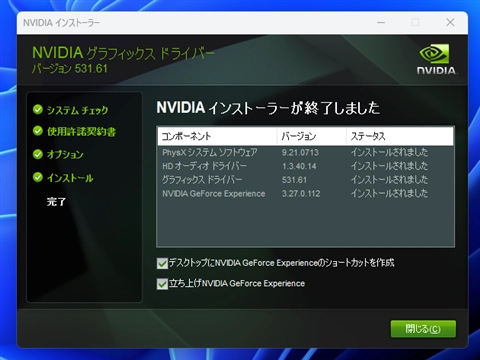The height and width of the screenshot is (360, 480).
Task: Click install status of PhysX row
Action: click(389, 152)
